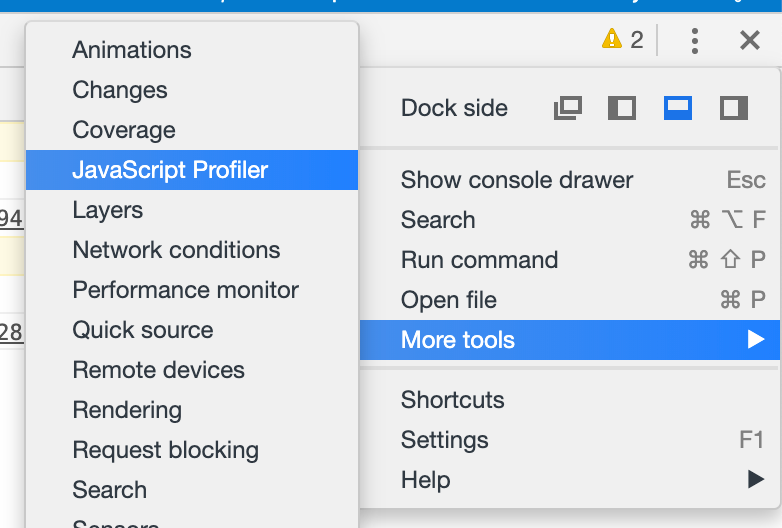Open Search from the More tools submenu
The width and height of the screenshot is (782, 528).
[x=192, y=490]
